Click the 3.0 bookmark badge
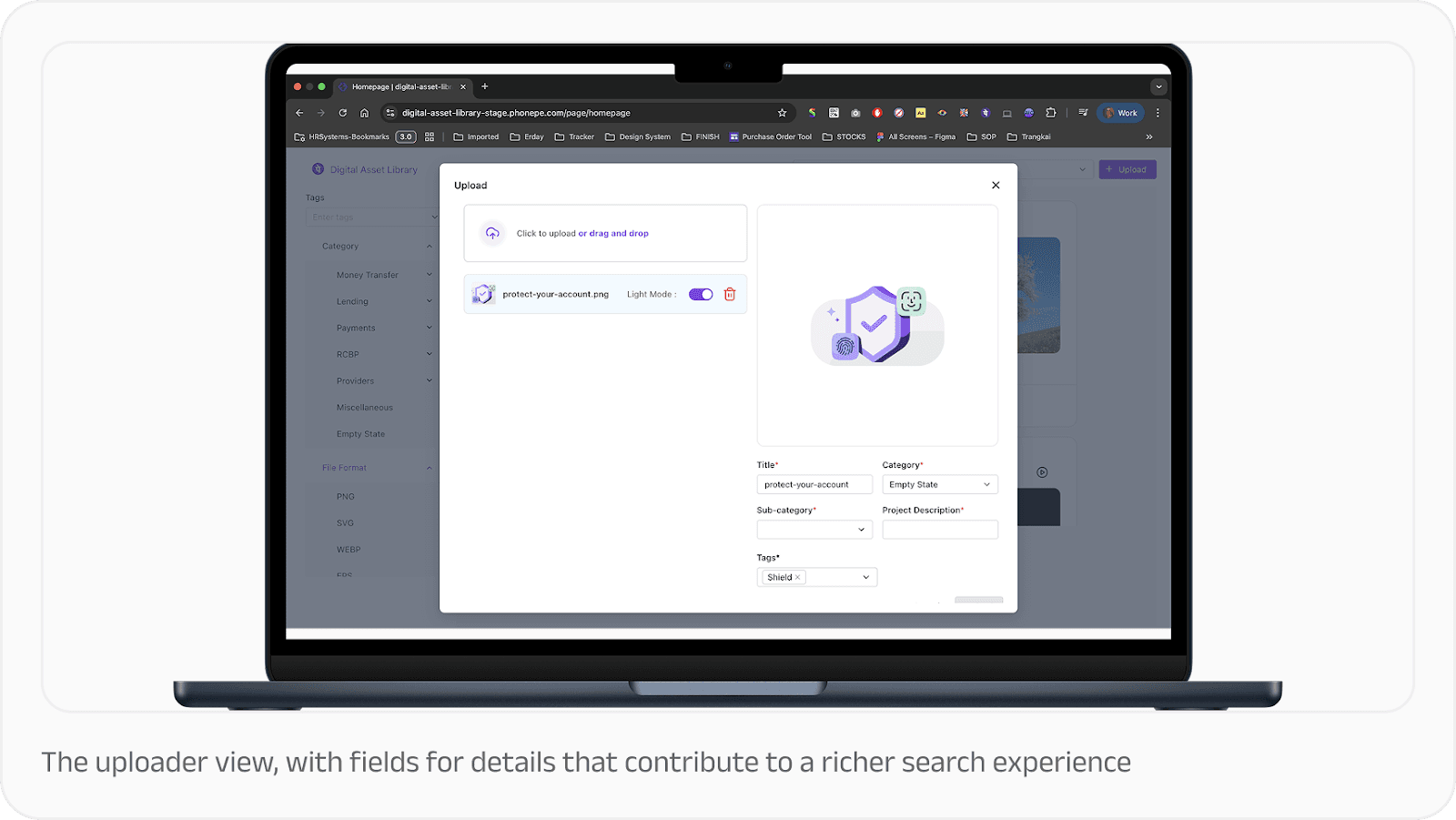This screenshot has width=1456, height=820. (406, 137)
